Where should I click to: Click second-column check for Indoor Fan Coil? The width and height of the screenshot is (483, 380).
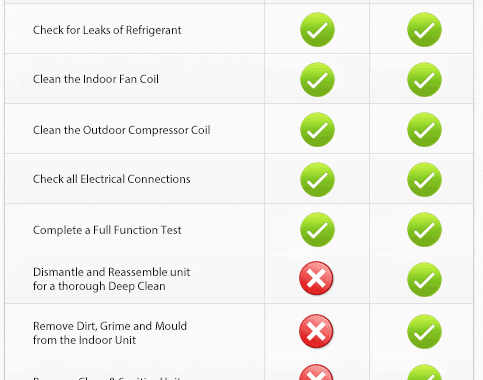[x=424, y=80]
